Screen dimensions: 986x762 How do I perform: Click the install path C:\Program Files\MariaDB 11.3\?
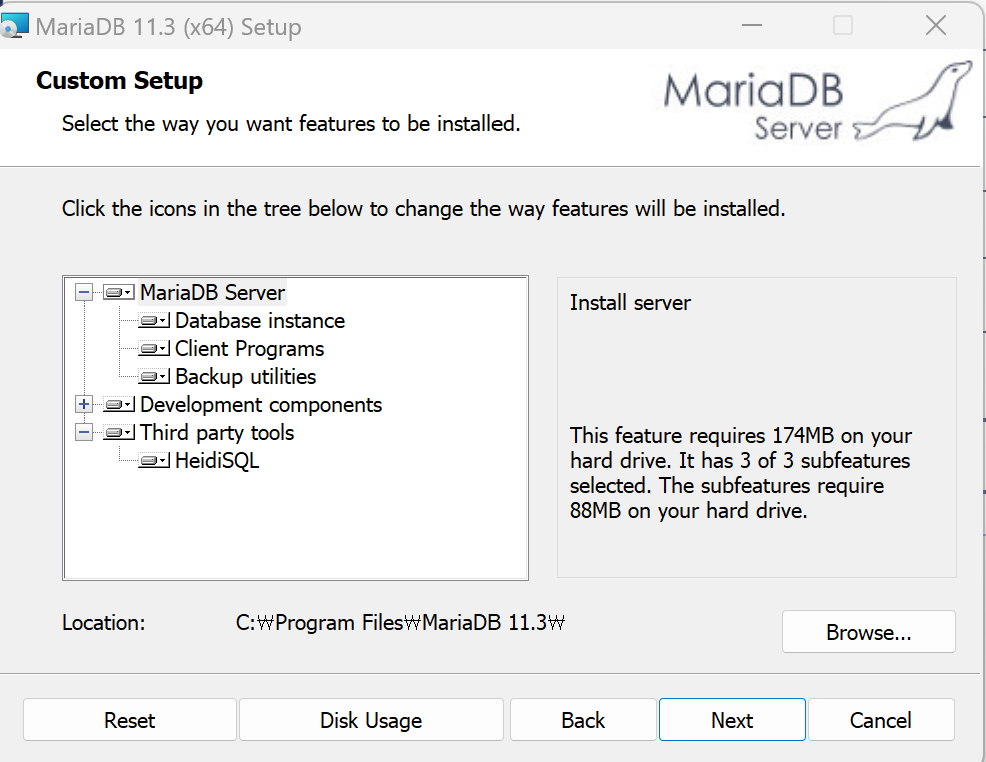click(x=401, y=622)
